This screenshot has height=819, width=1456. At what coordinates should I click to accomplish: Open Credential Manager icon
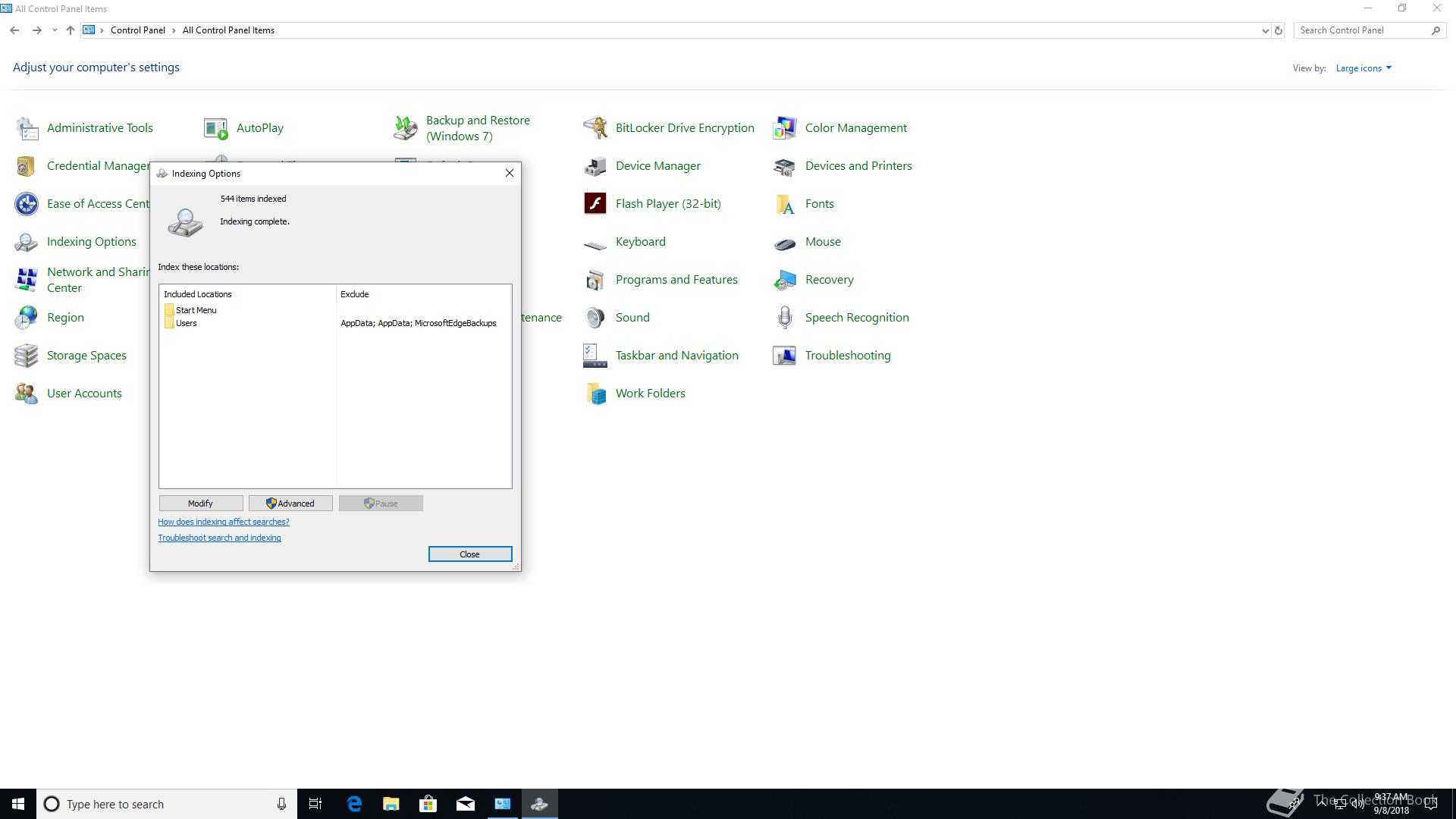point(27,166)
